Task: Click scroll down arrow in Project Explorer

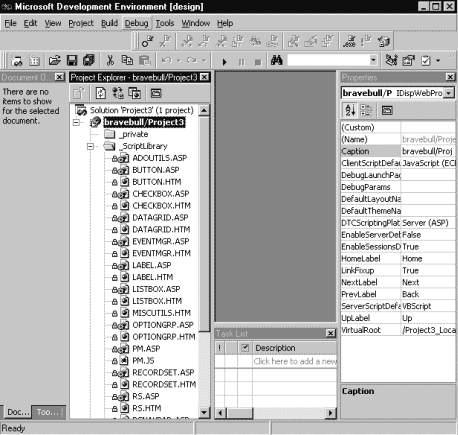Action: [204, 413]
